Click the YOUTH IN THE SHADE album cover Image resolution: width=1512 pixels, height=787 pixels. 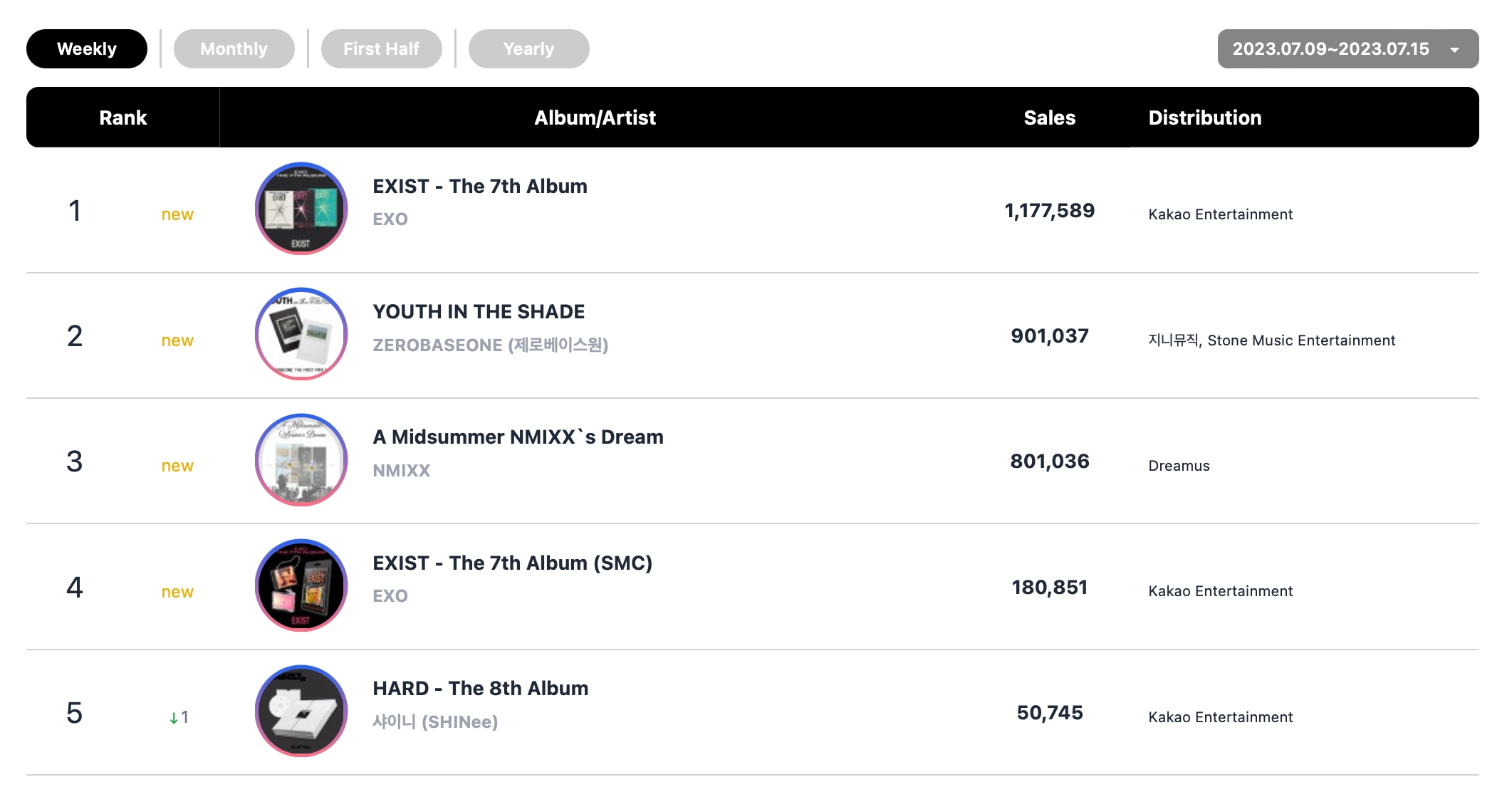click(301, 334)
